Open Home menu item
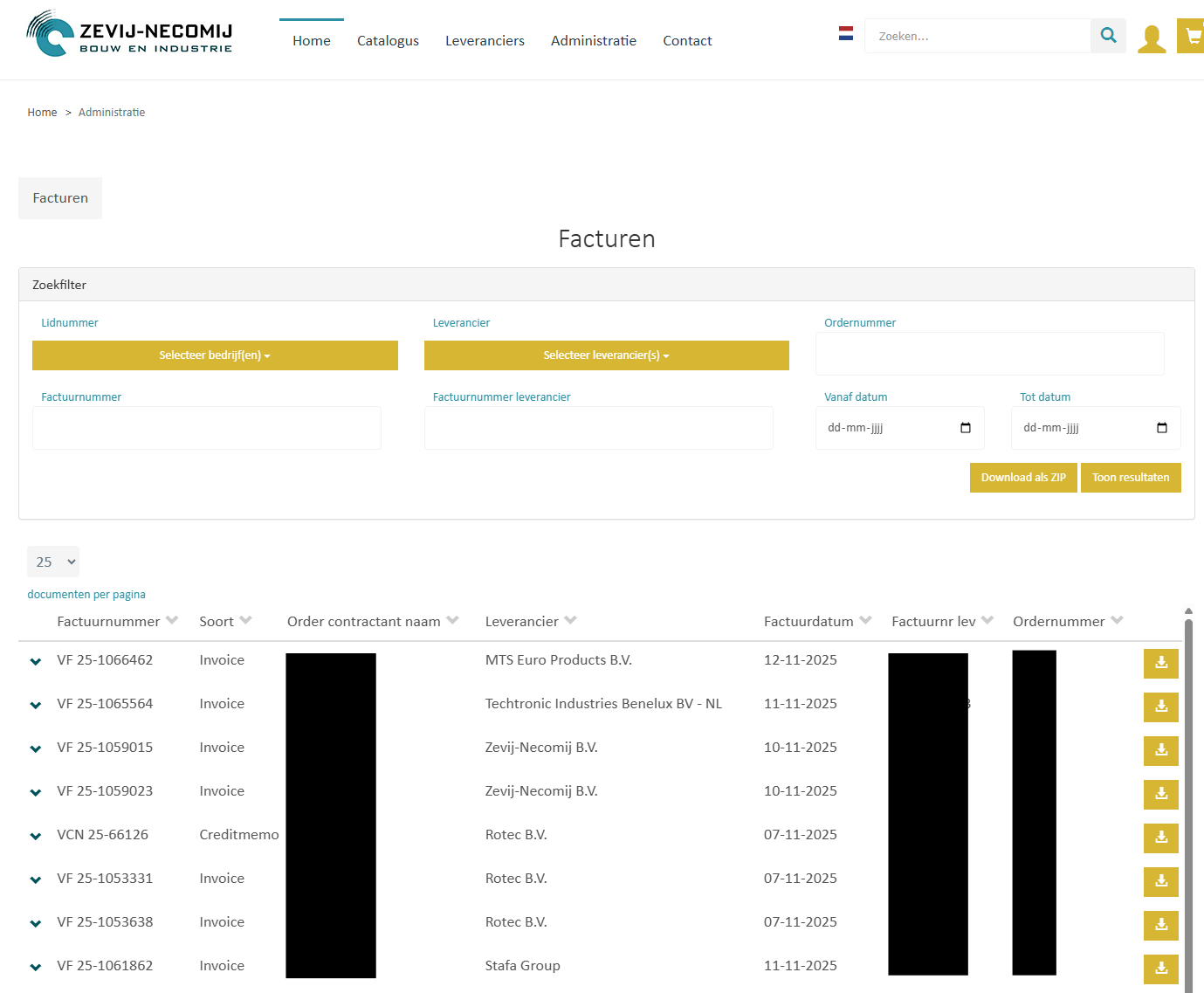This screenshot has height=993, width=1204. [312, 41]
